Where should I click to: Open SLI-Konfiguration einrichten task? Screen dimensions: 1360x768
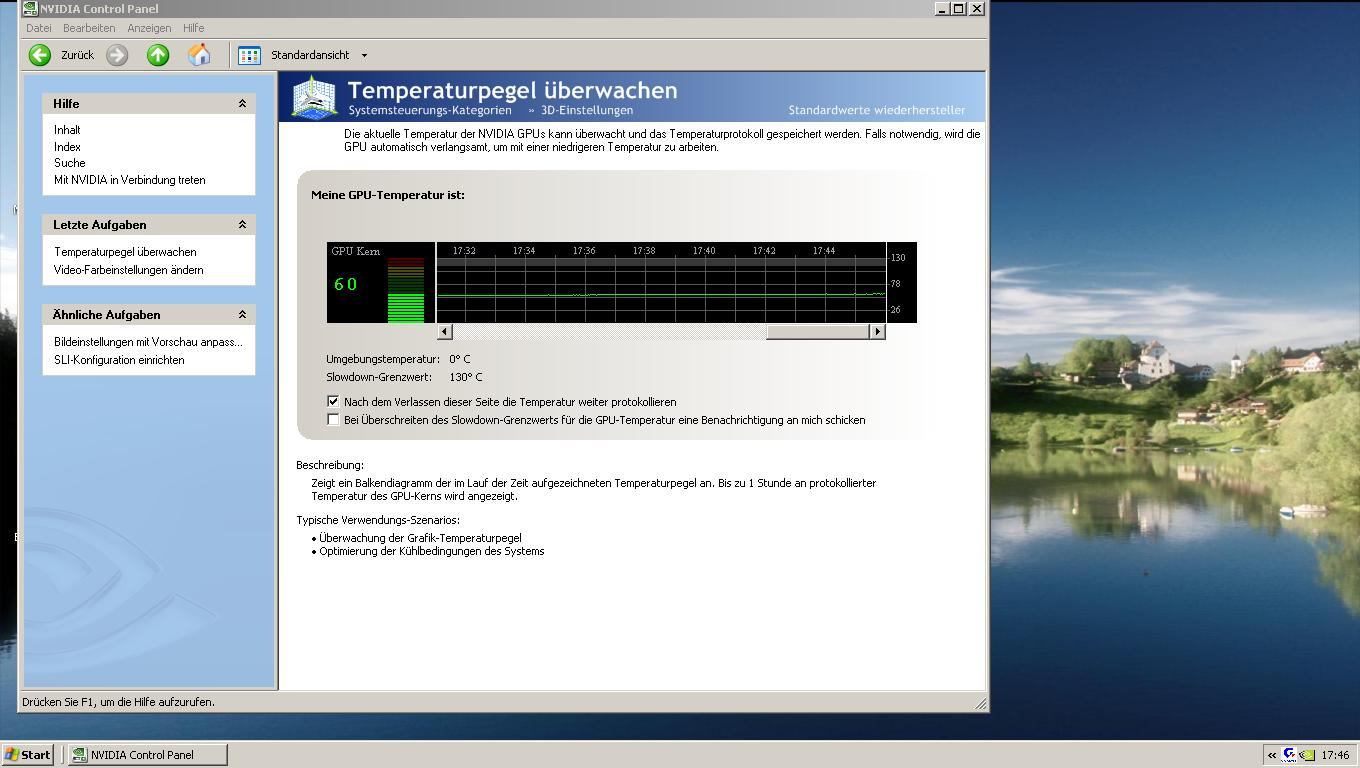click(x=119, y=360)
